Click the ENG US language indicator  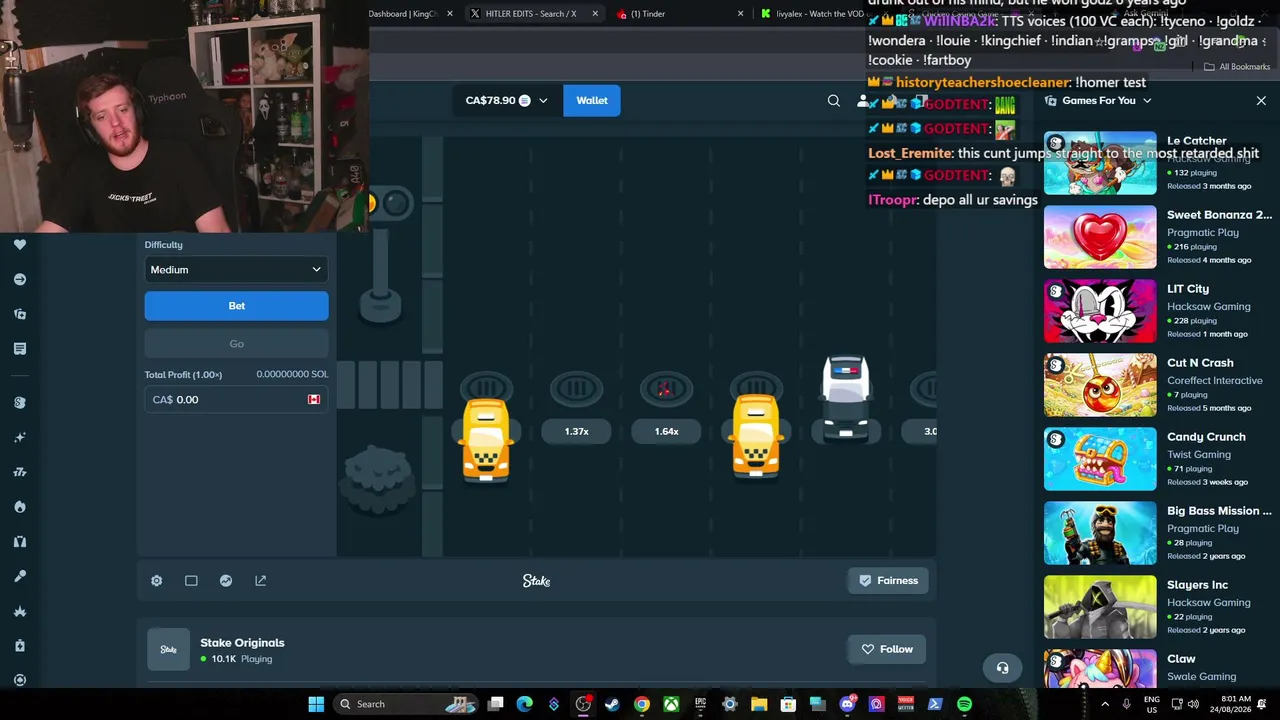(x=1152, y=704)
